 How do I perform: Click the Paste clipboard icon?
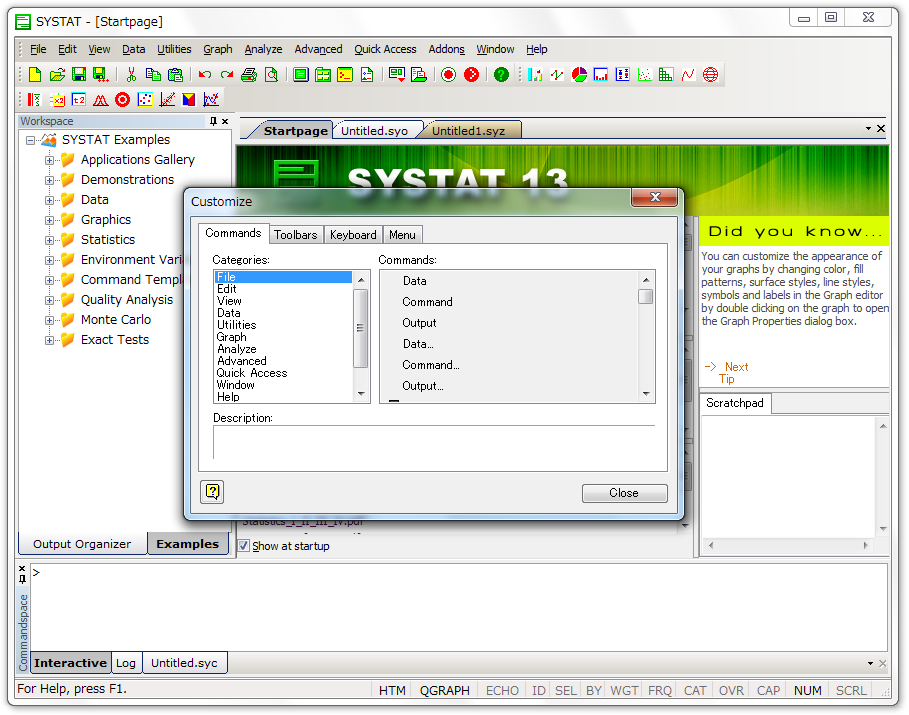click(x=175, y=75)
